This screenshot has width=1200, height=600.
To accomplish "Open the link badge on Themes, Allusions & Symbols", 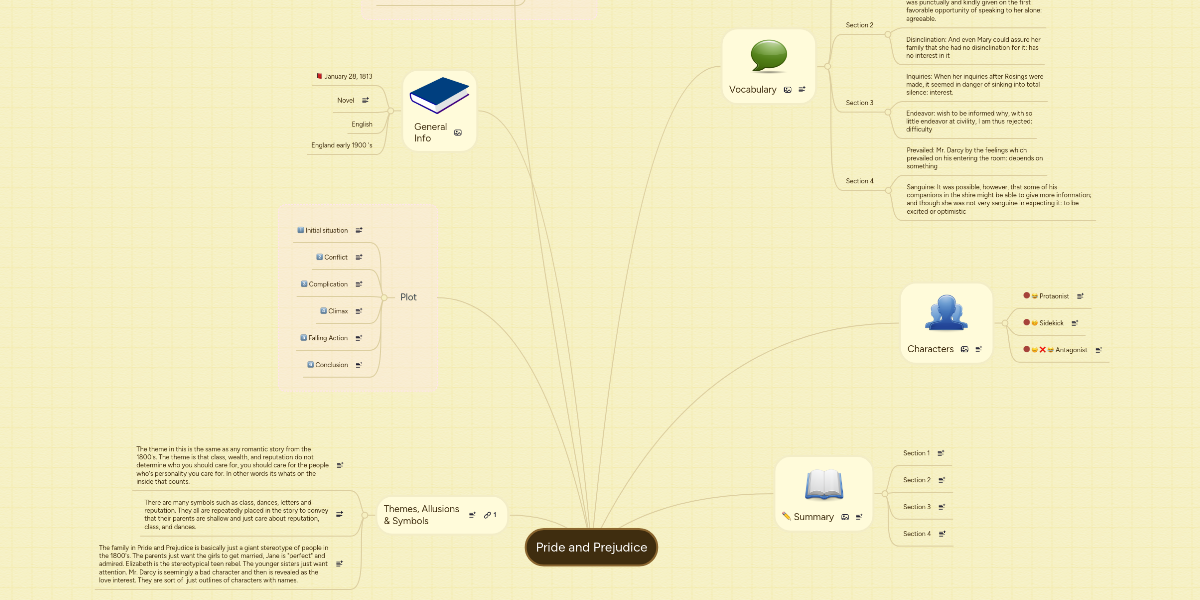I will 489,514.
